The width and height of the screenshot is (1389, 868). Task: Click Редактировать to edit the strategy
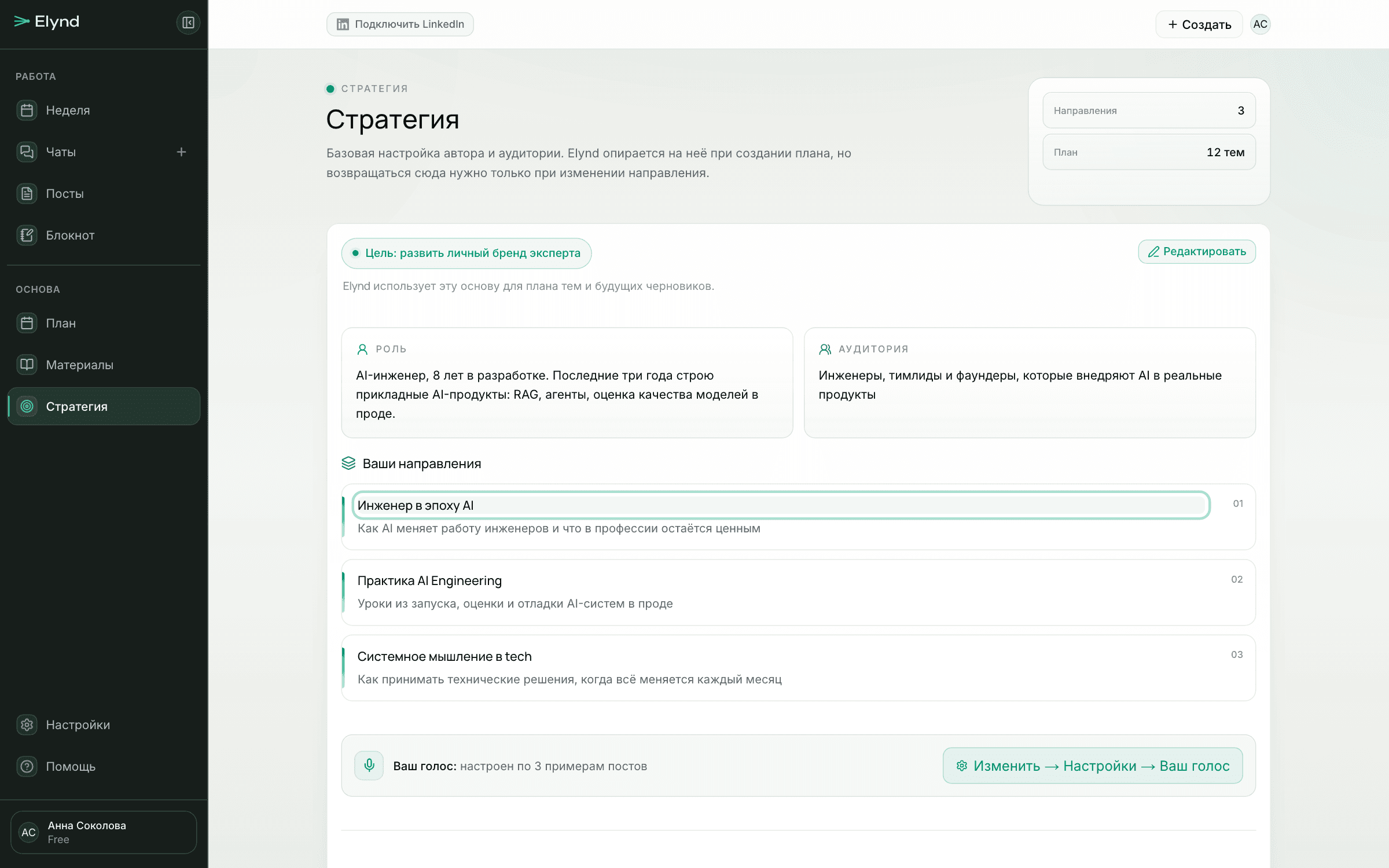point(1197,252)
